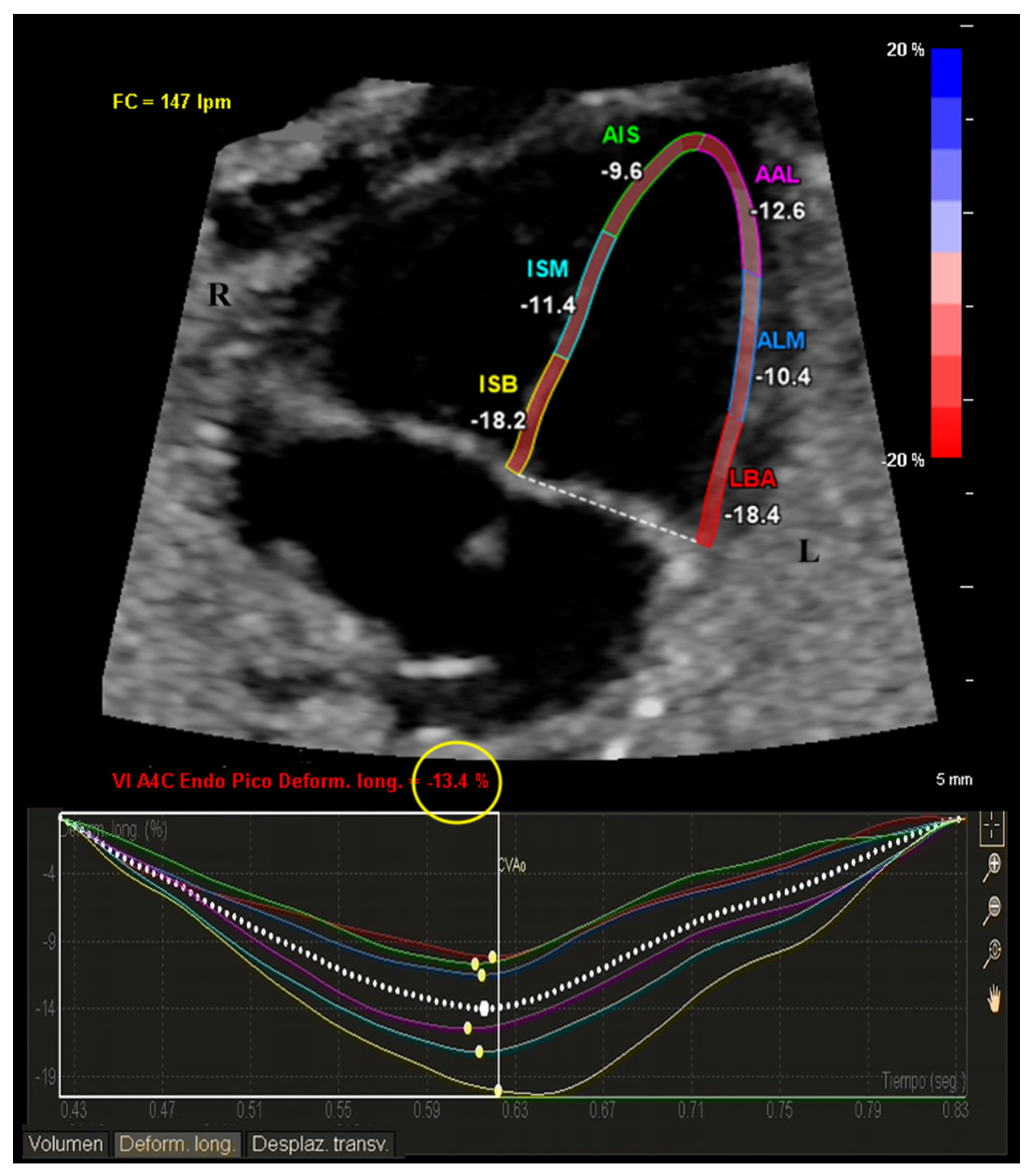Screen dimensions: 1035x1176
Task: Click the CVAo marker label on graph
Action: pos(512,866)
